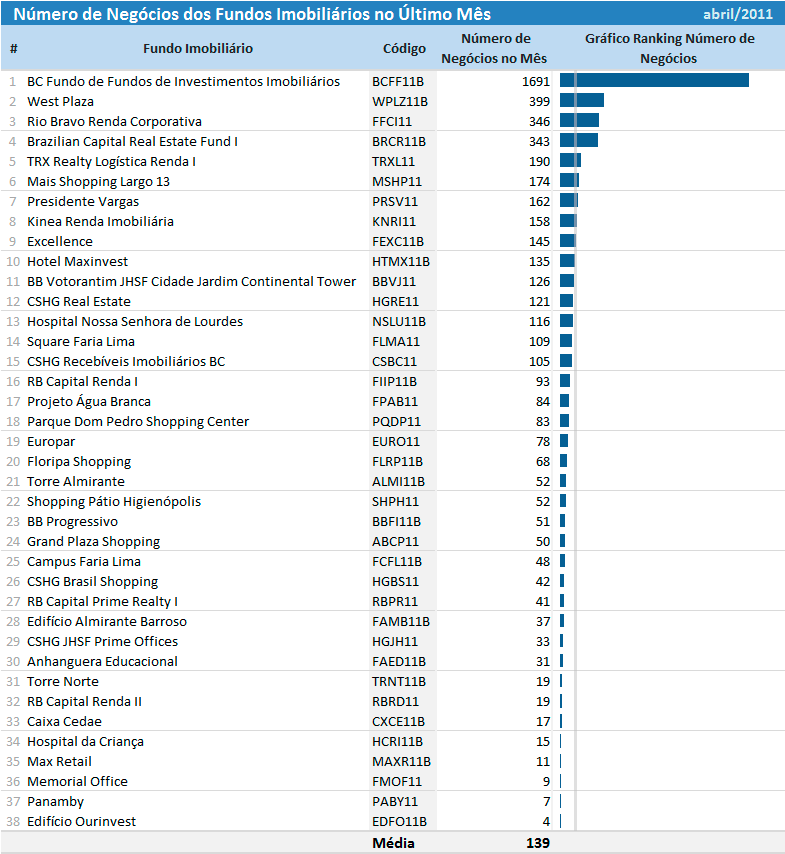The width and height of the screenshot is (785, 854).
Task: Select 'Caixa Cedae'
Action: click(64, 722)
